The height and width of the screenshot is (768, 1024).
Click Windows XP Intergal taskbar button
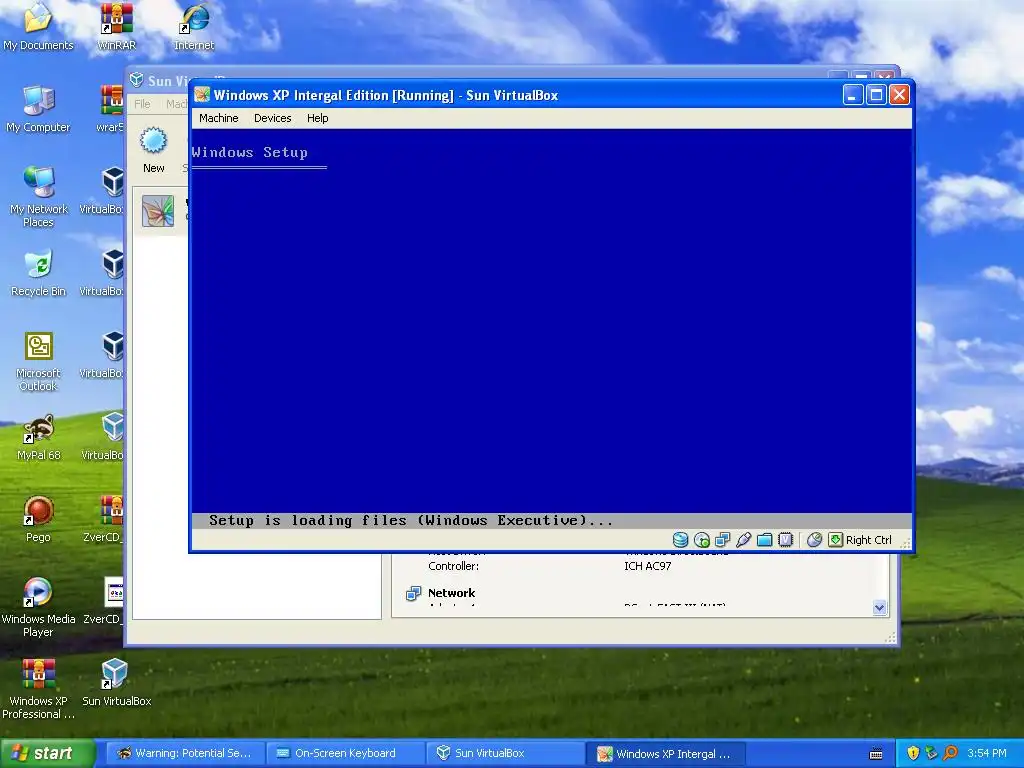tap(665, 753)
